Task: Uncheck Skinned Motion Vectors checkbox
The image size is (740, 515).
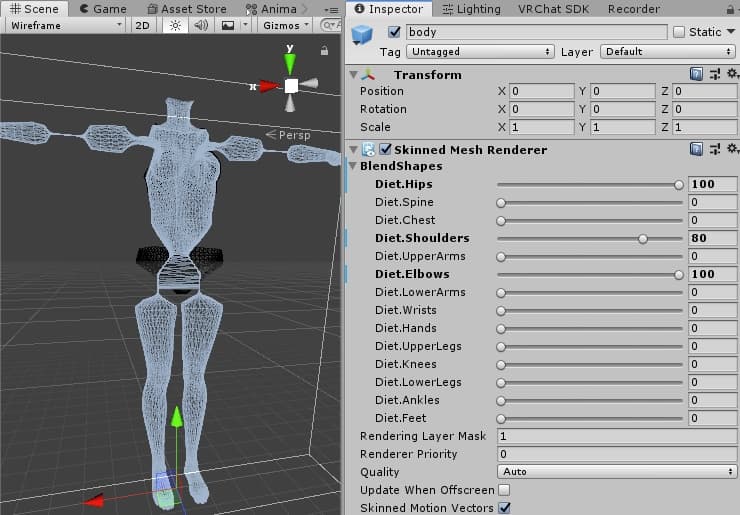Action: (504, 508)
